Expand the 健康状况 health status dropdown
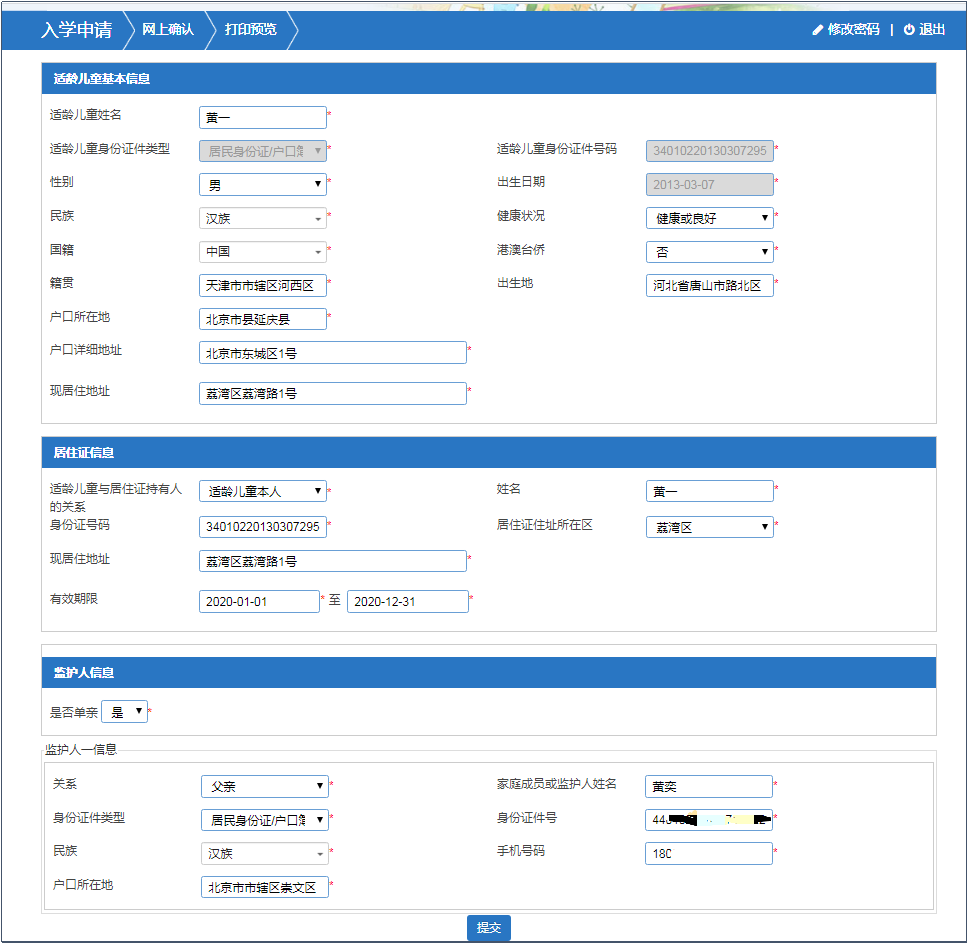The image size is (968, 944). point(709,218)
